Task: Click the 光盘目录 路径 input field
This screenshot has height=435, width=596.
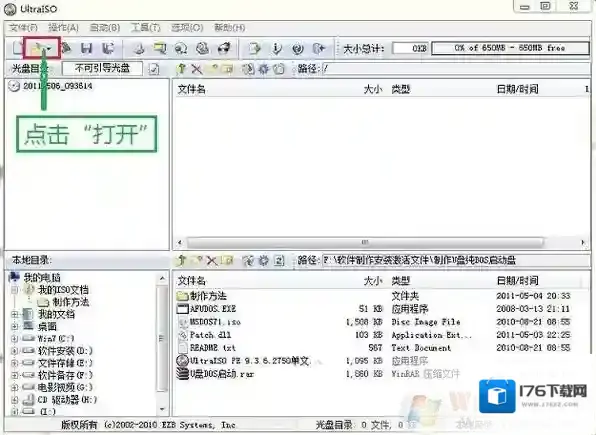Action: click(x=455, y=69)
